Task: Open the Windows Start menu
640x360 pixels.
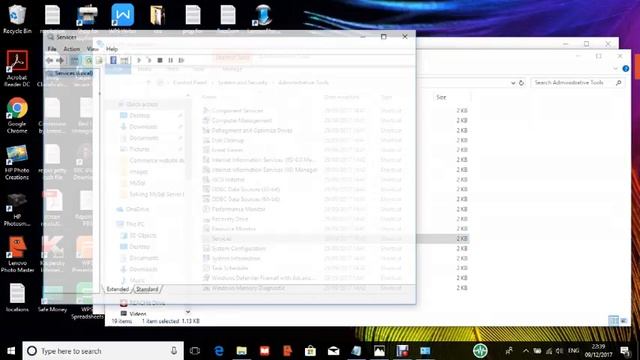Action: (x=11, y=351)
